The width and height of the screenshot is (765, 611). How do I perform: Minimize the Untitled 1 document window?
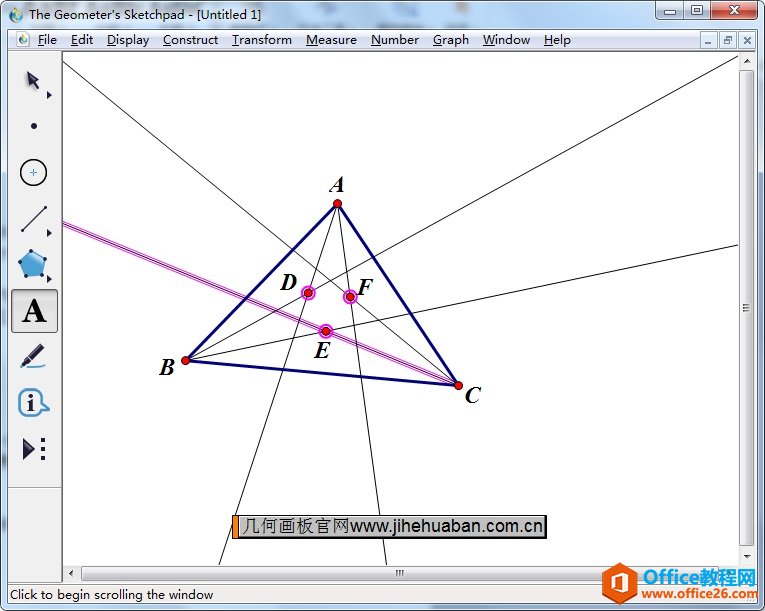[708, 41]
